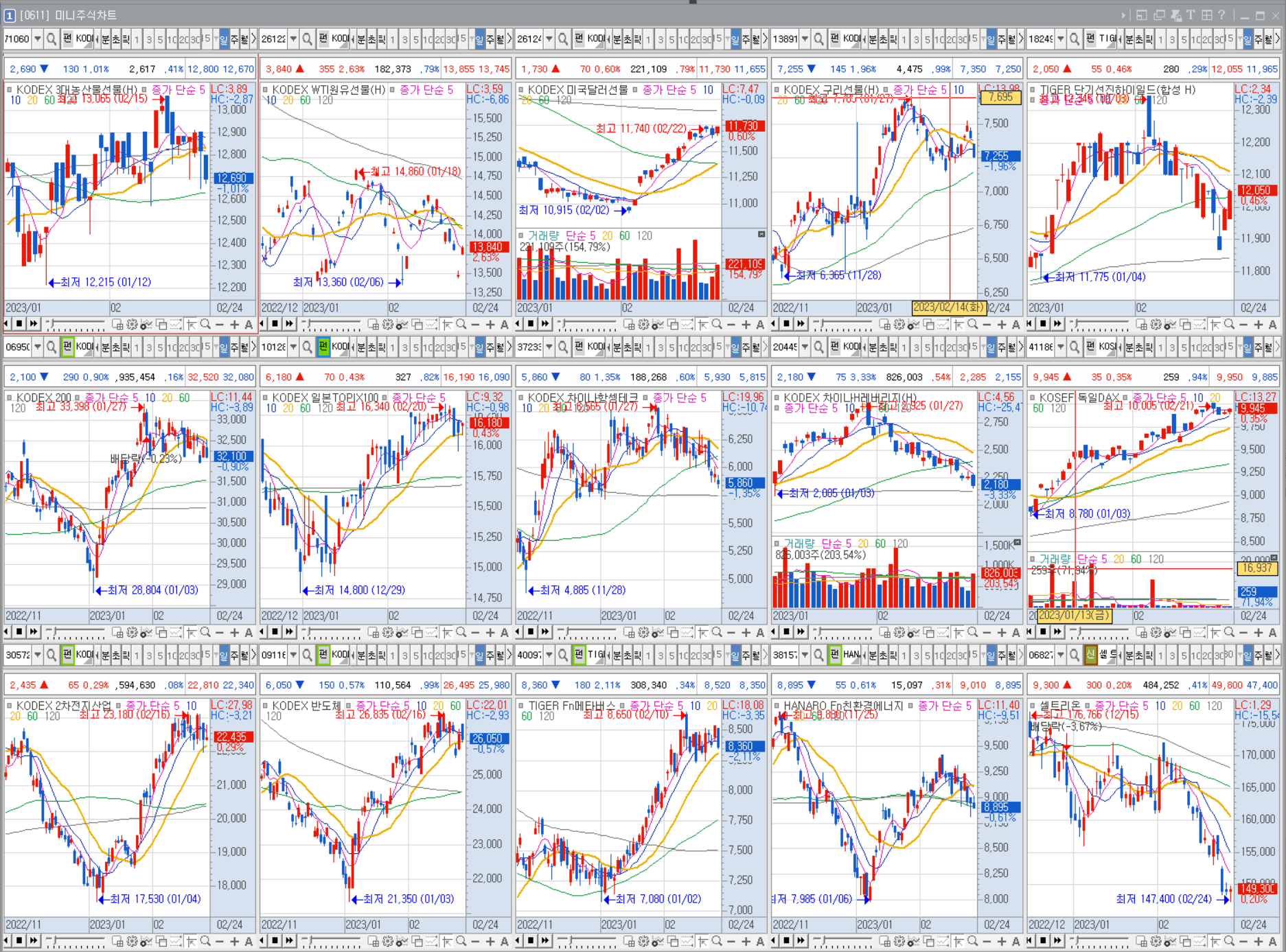
Task: Select 주 weekly period for KODEX 3대농산물선물(H) chart
Action: pyautogui.click(x=234, y=39)
